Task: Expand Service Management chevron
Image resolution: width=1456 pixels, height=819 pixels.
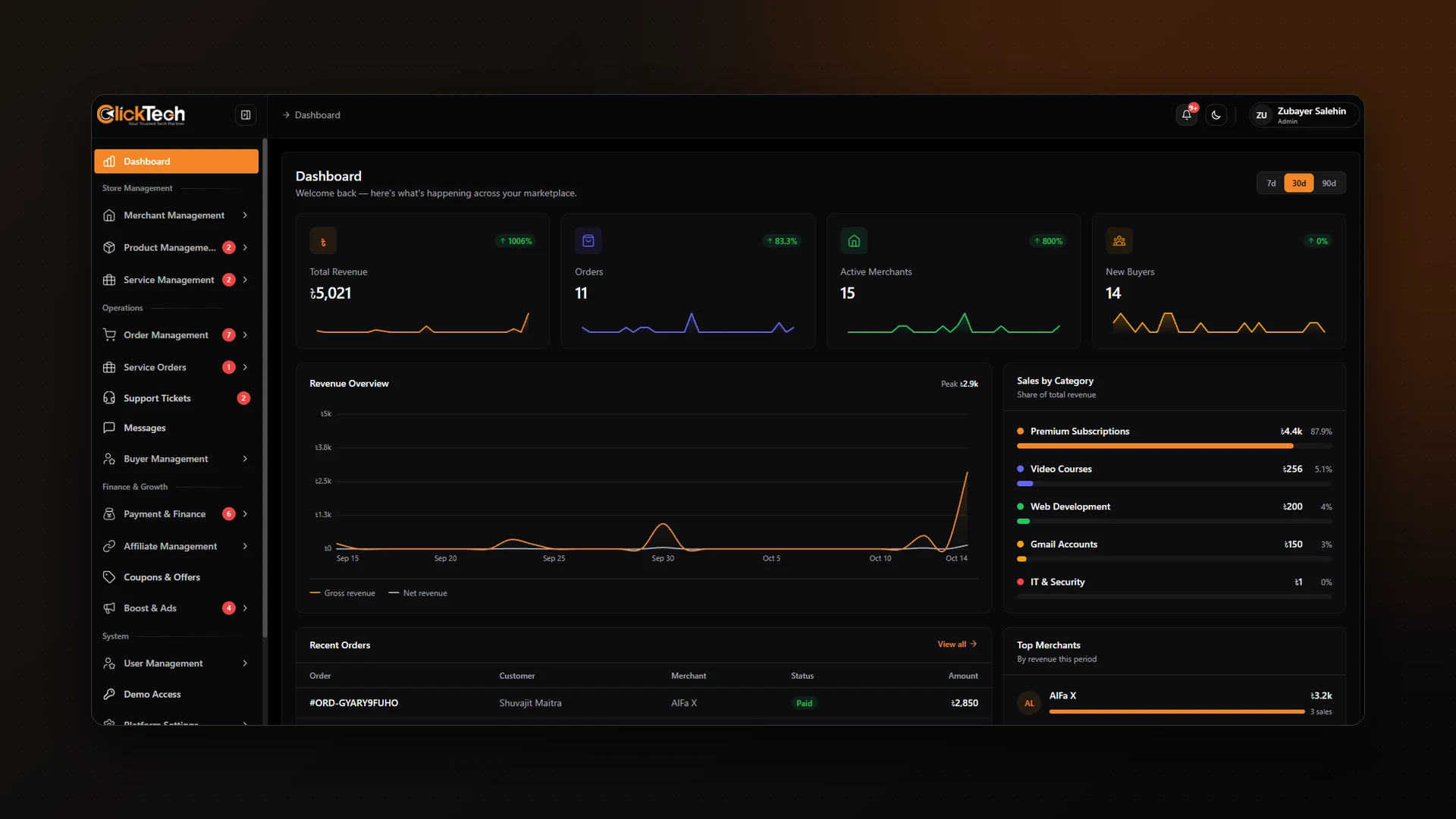Action: click(x=245, y=280)
